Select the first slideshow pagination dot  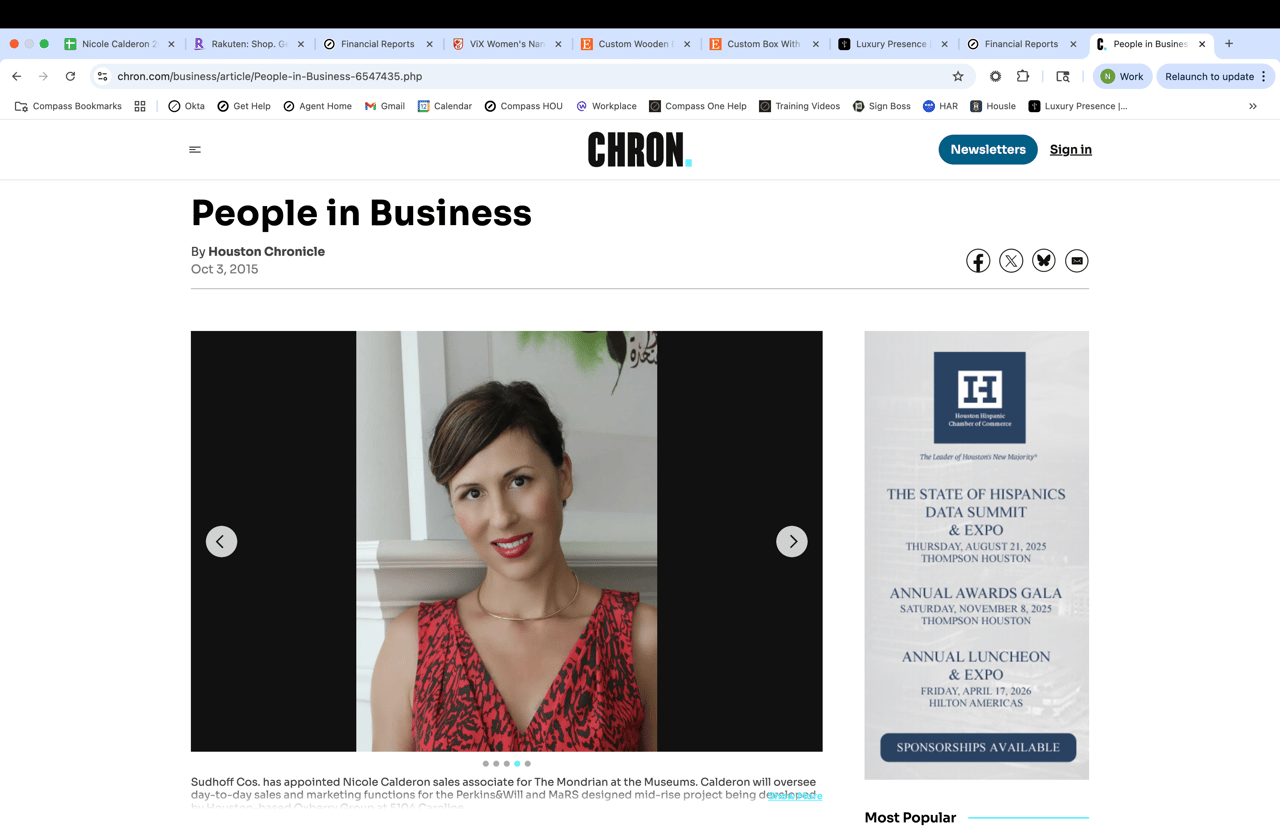pyautogui.click(x=486, y=764)
